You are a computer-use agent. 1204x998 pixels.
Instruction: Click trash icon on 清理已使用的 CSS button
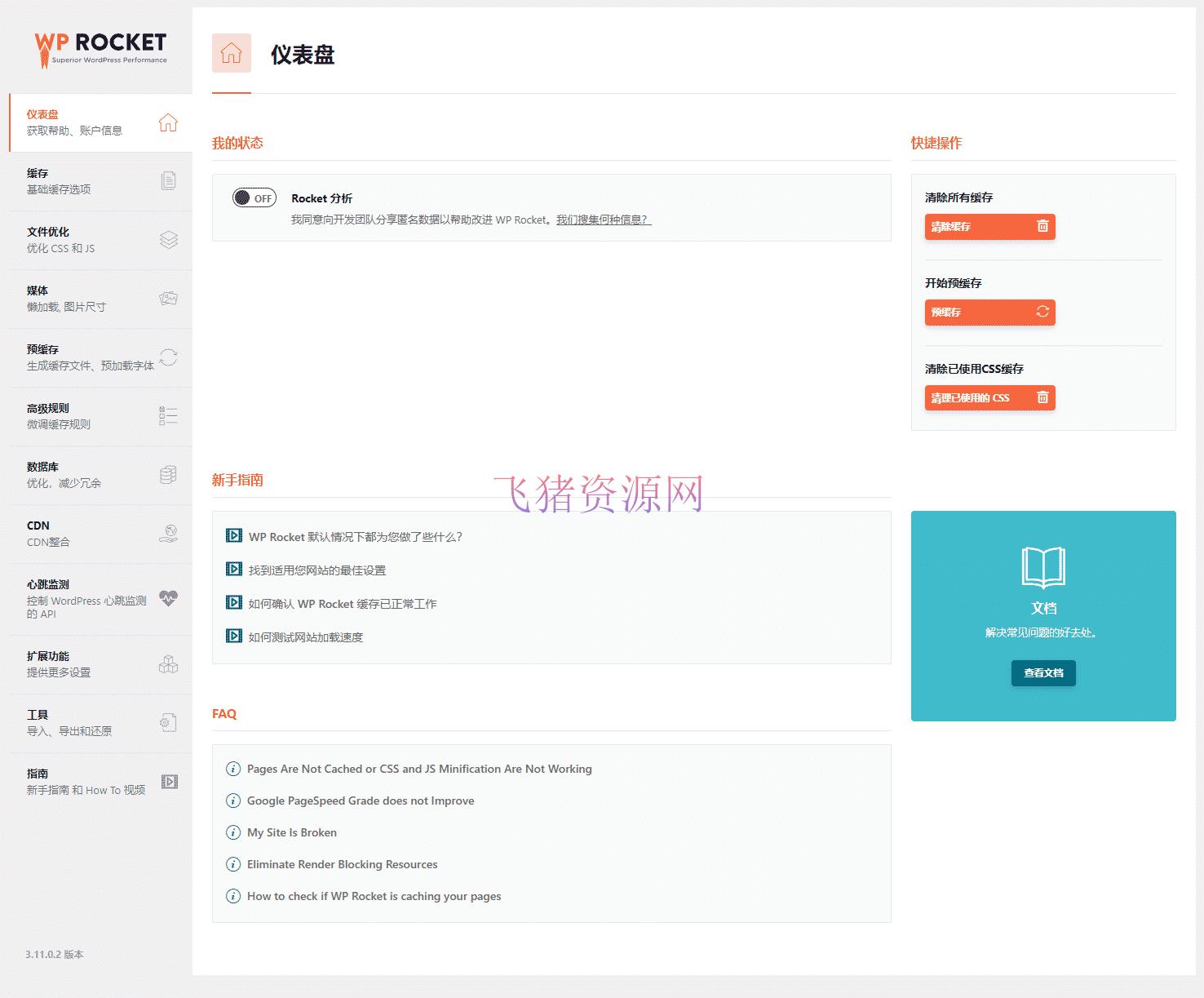[x=1042, y=397]
